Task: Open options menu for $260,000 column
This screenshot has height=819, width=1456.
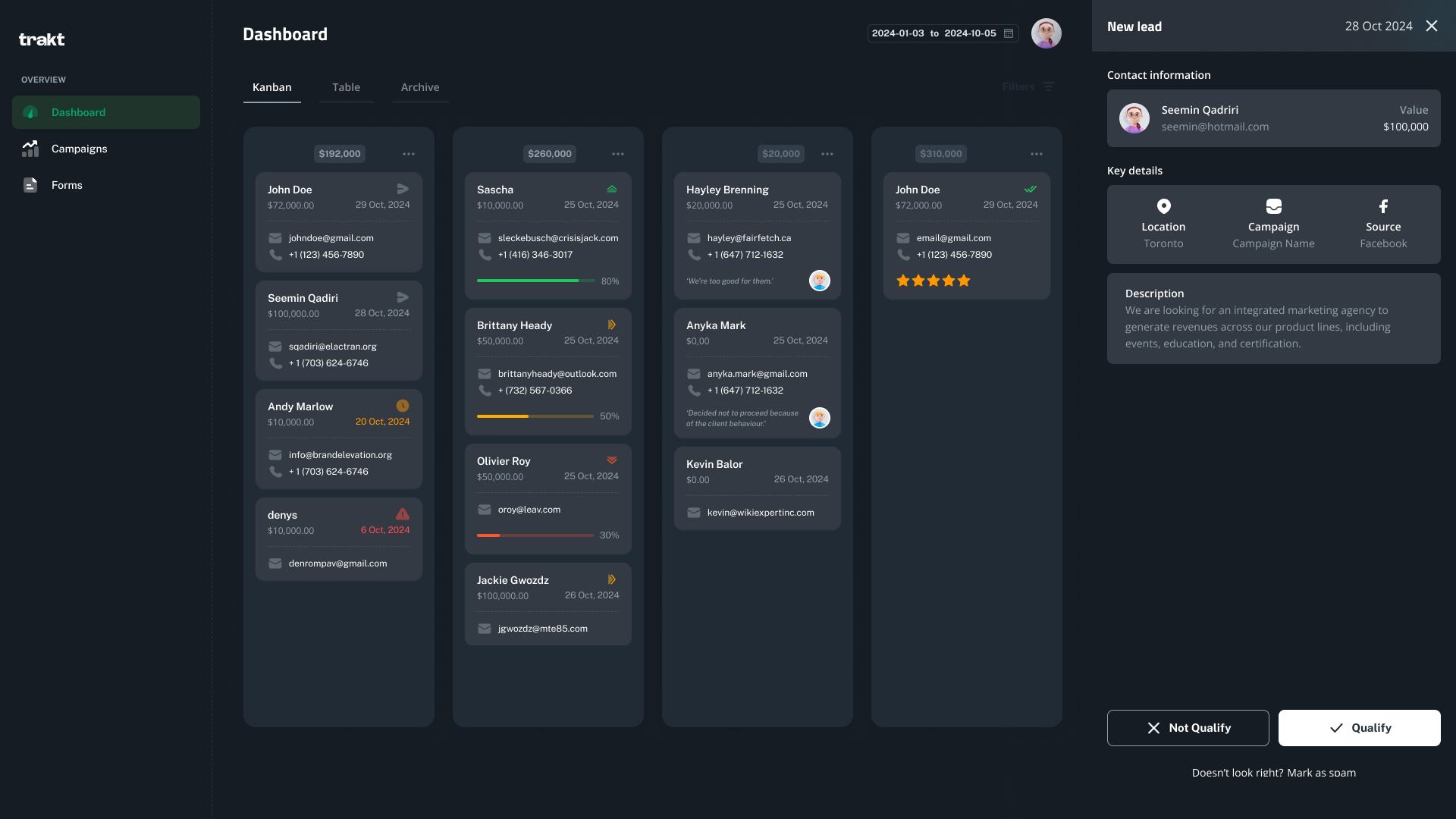Action: click(618, 154)
